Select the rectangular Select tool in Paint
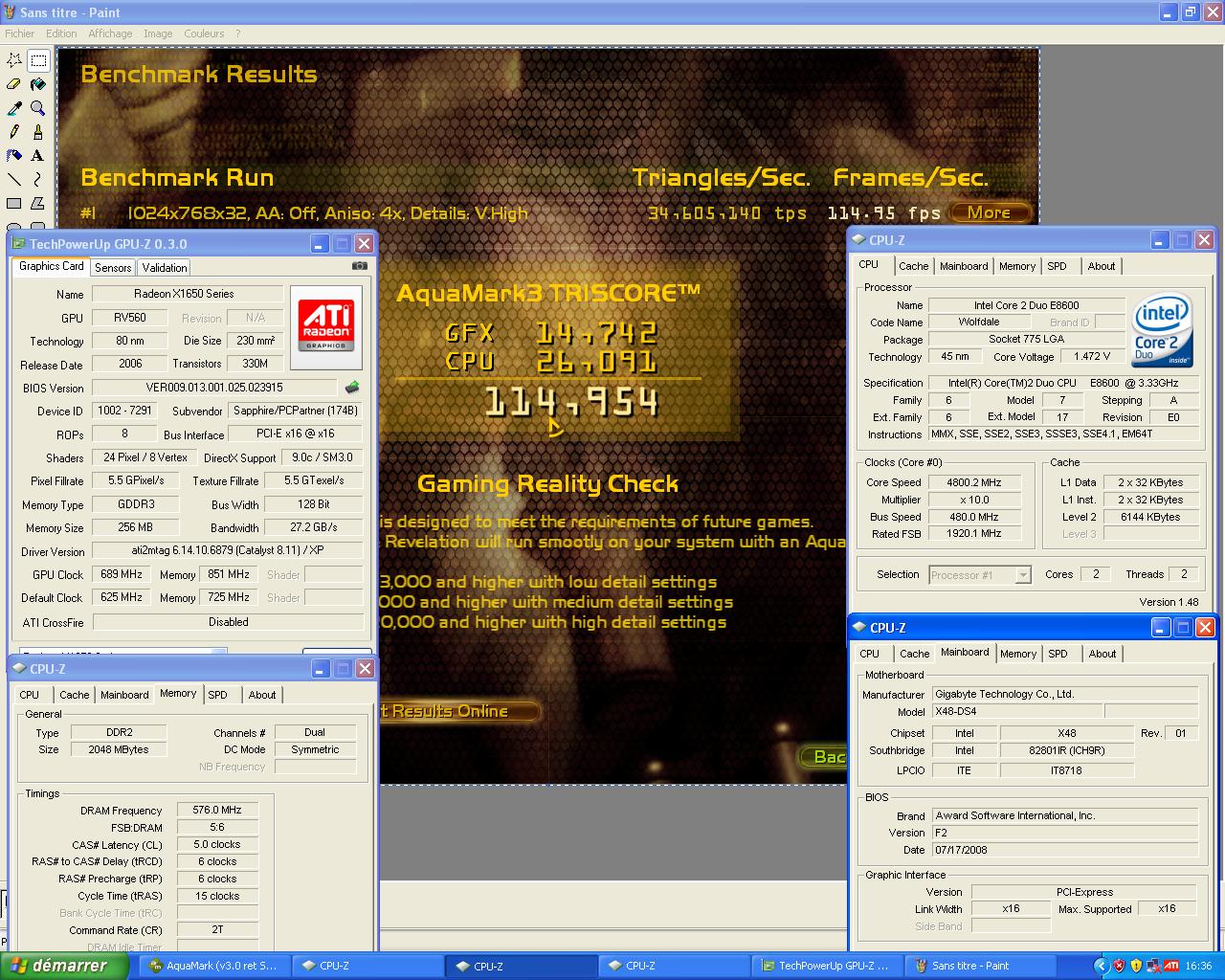Viewport: 1225px width, 980px height. click(38, 60)
